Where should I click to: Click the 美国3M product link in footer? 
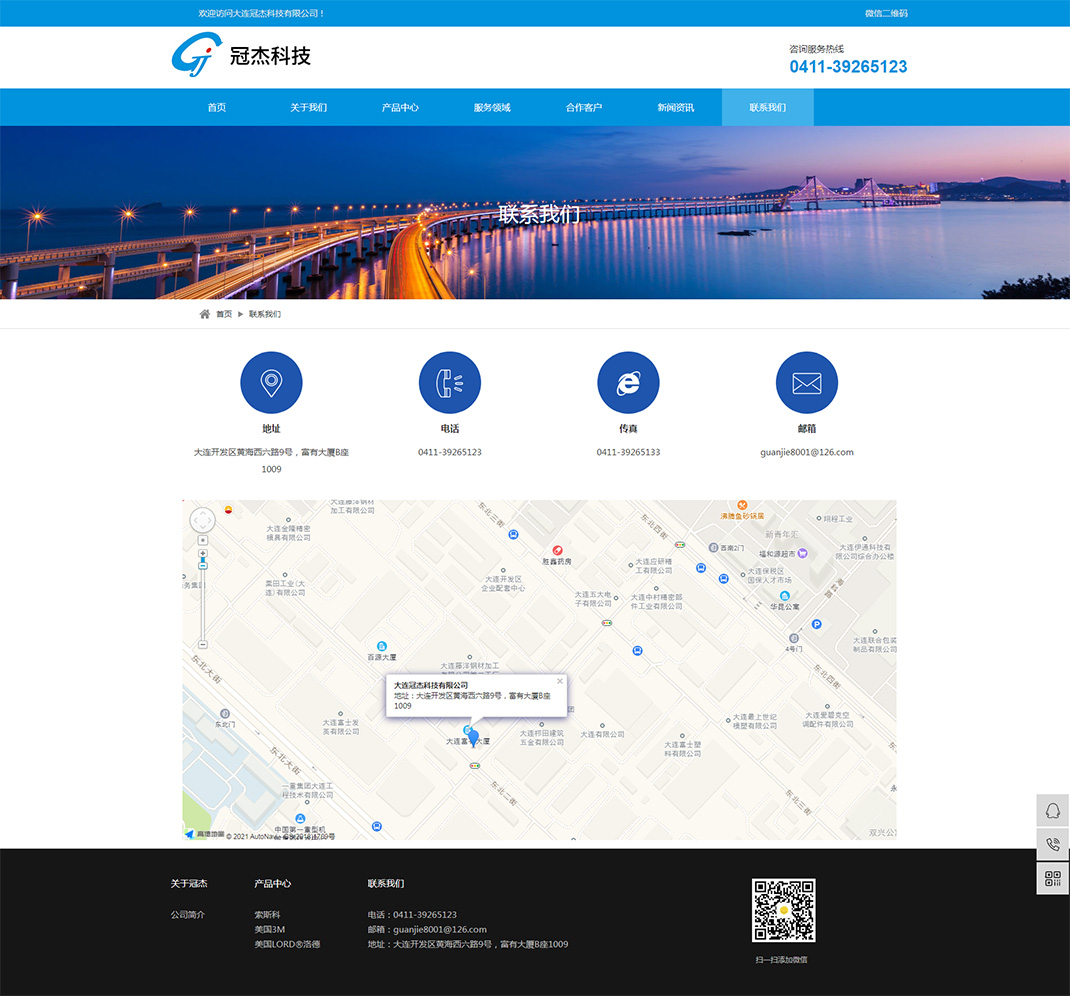(270, 929)
